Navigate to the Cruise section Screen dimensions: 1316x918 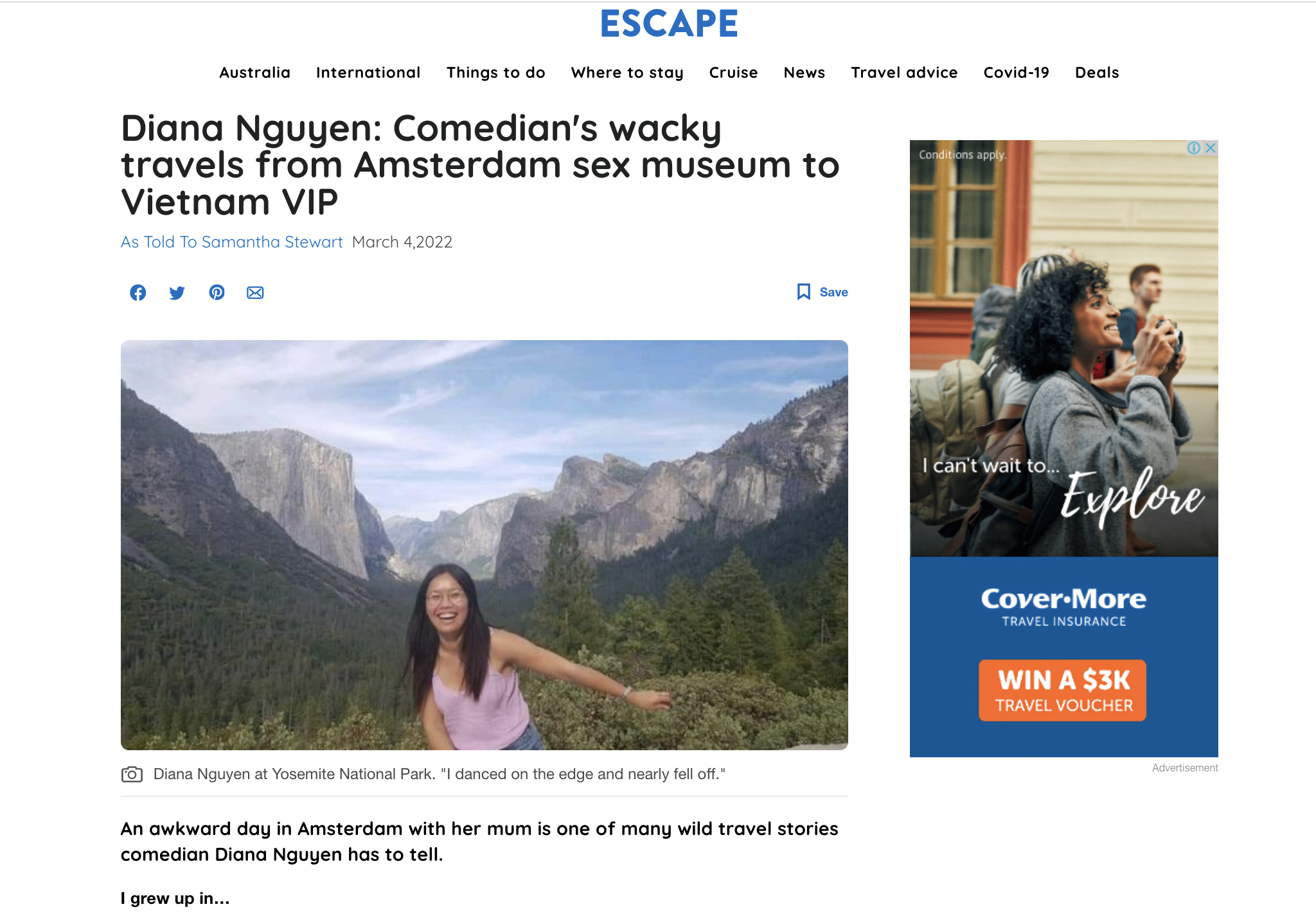[733, 73]
